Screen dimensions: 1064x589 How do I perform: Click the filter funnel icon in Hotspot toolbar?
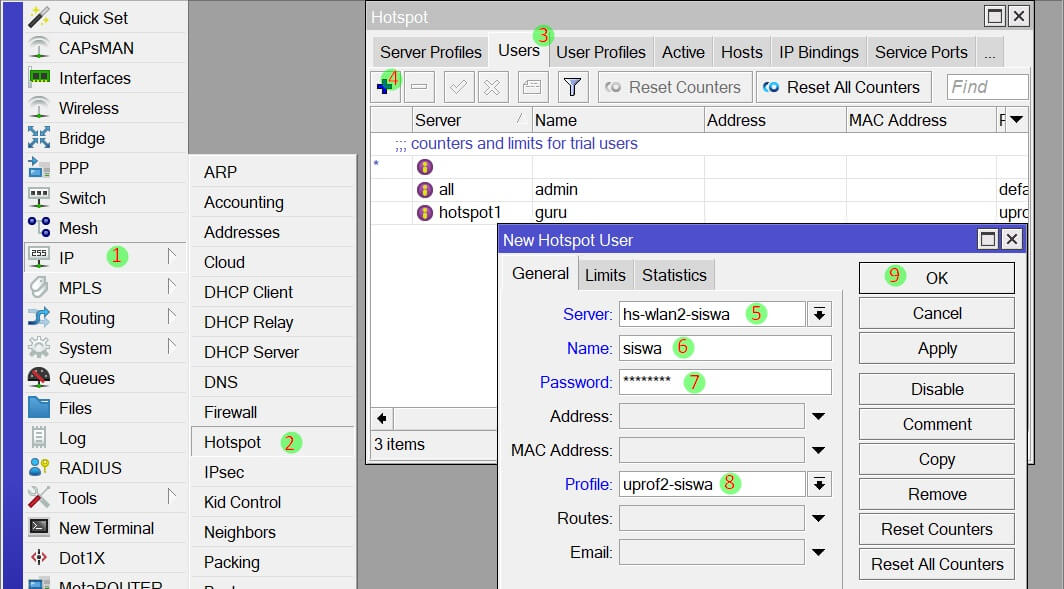coord(572,87)
